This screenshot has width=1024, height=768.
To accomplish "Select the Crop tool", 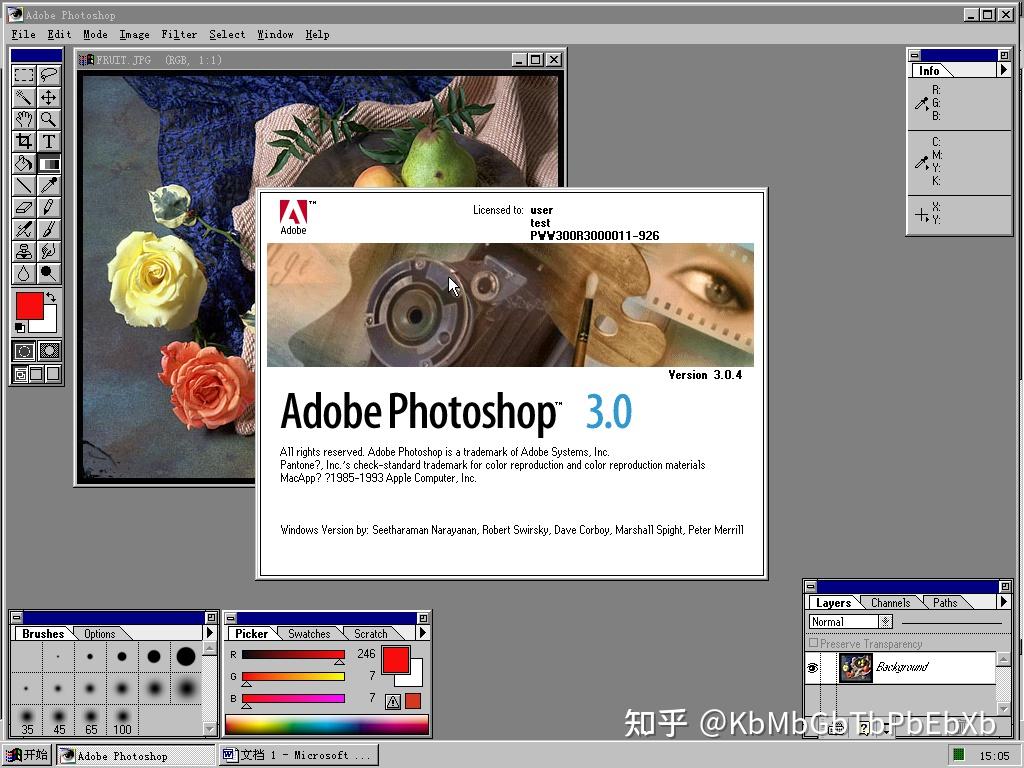I will coord(25,141).
